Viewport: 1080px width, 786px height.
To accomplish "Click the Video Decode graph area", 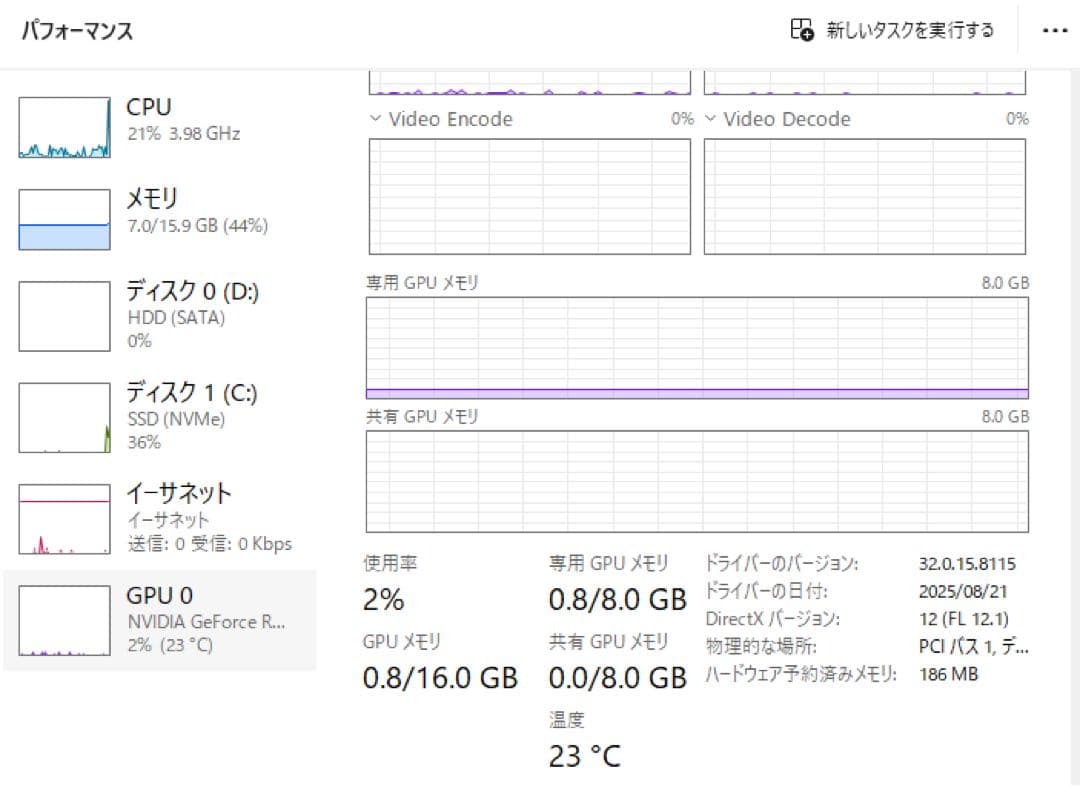I will (x=865, y=196).
